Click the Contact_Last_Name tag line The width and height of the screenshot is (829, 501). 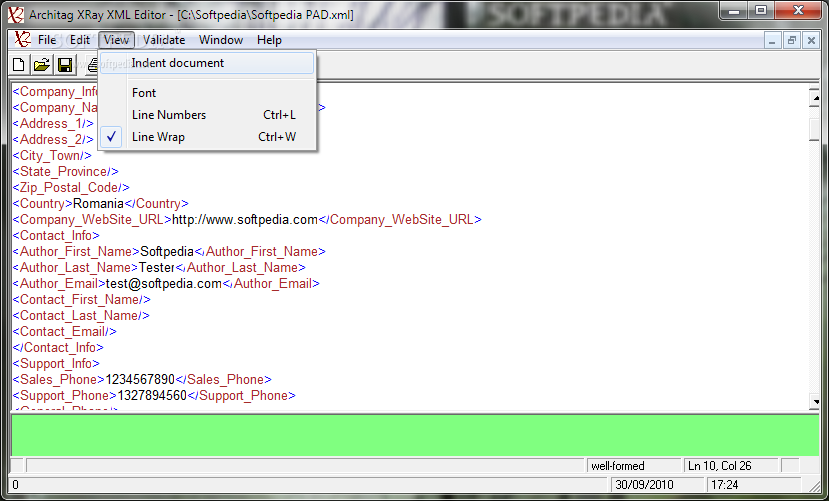tap(81, 316)
